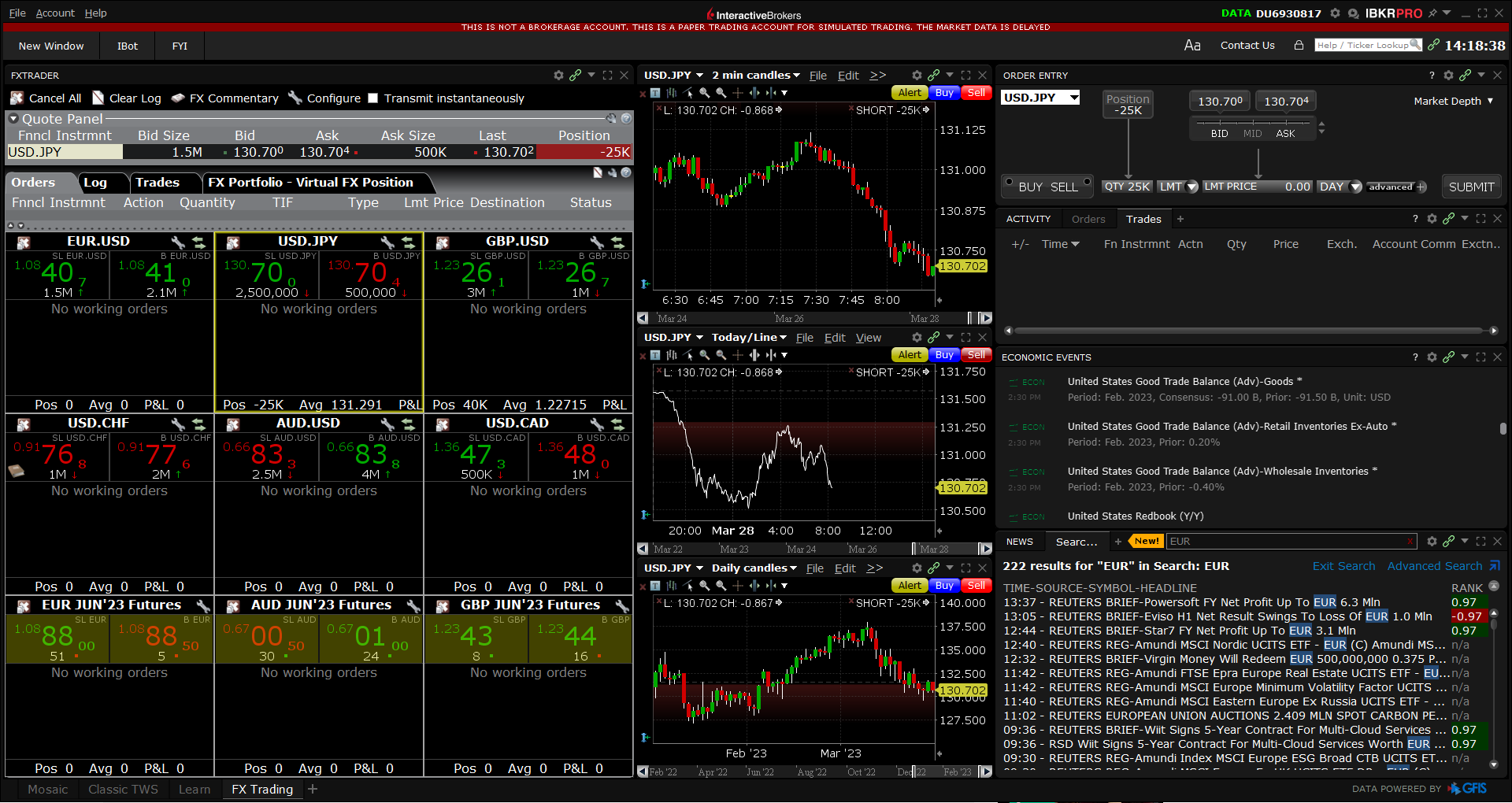
Task: Enable Transmit instantaneously checkbox
Action: coord(373,98)
